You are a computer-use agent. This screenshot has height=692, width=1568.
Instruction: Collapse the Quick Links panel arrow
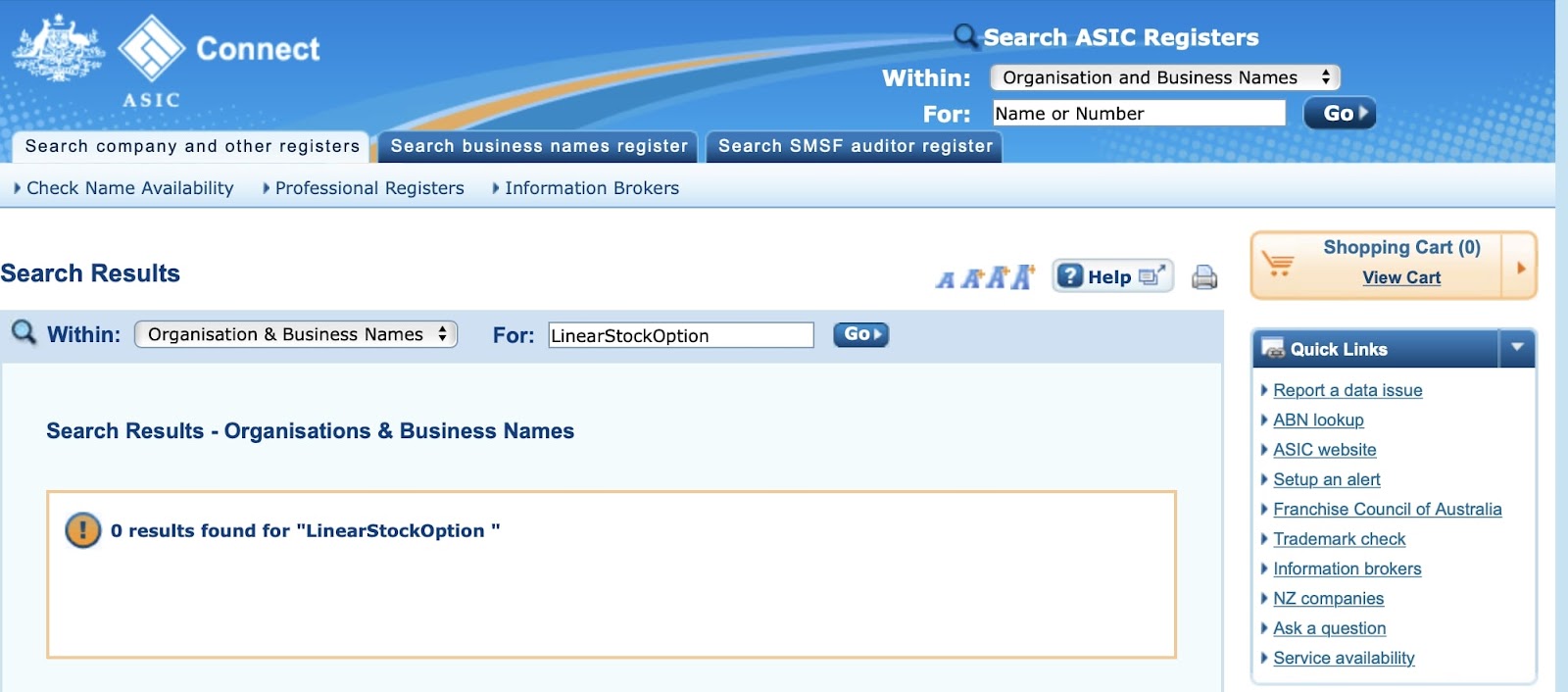(1517, 348)
